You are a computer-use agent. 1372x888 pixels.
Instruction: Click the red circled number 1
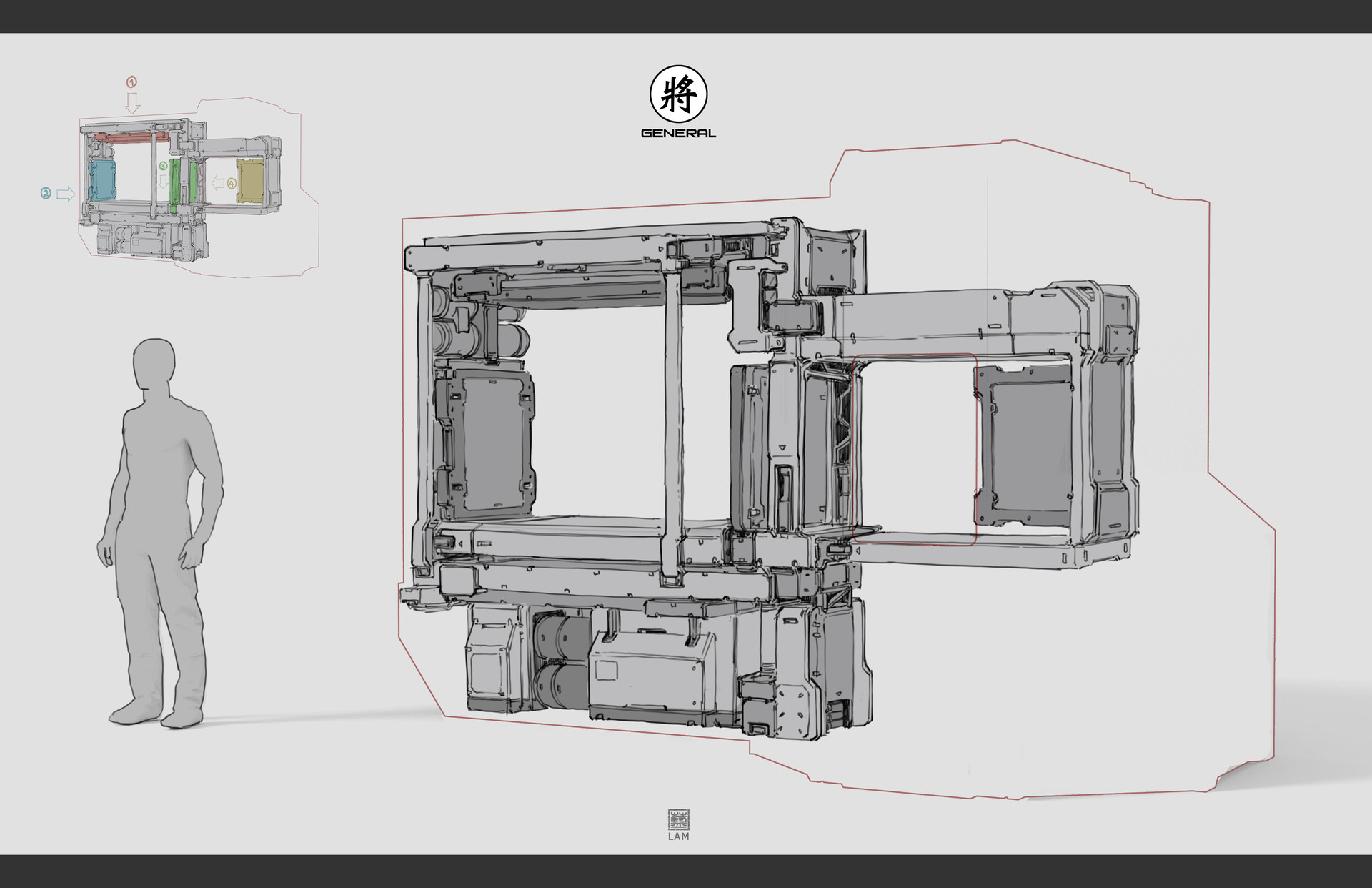coord(131,82)
